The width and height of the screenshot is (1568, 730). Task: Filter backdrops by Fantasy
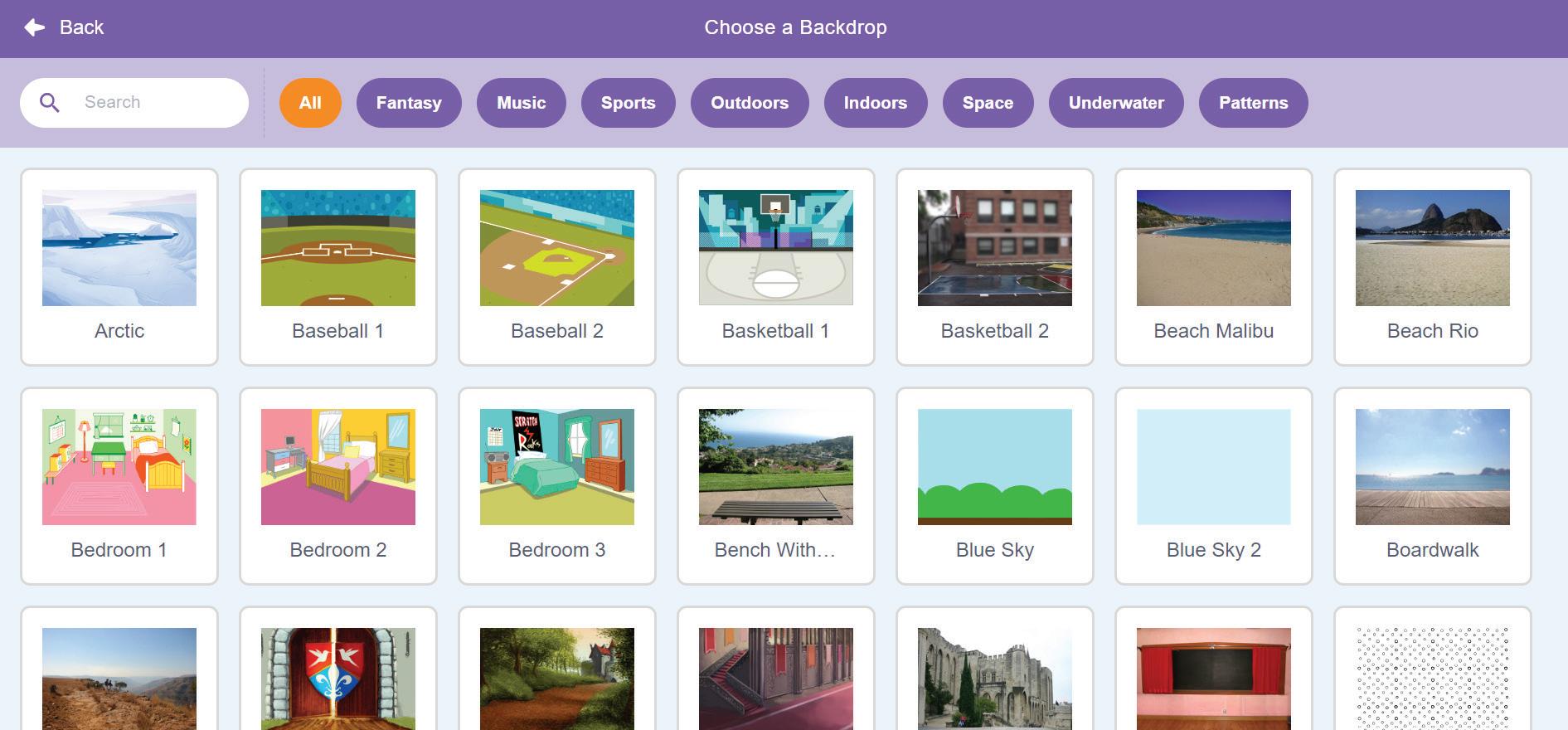click(409, 103)
